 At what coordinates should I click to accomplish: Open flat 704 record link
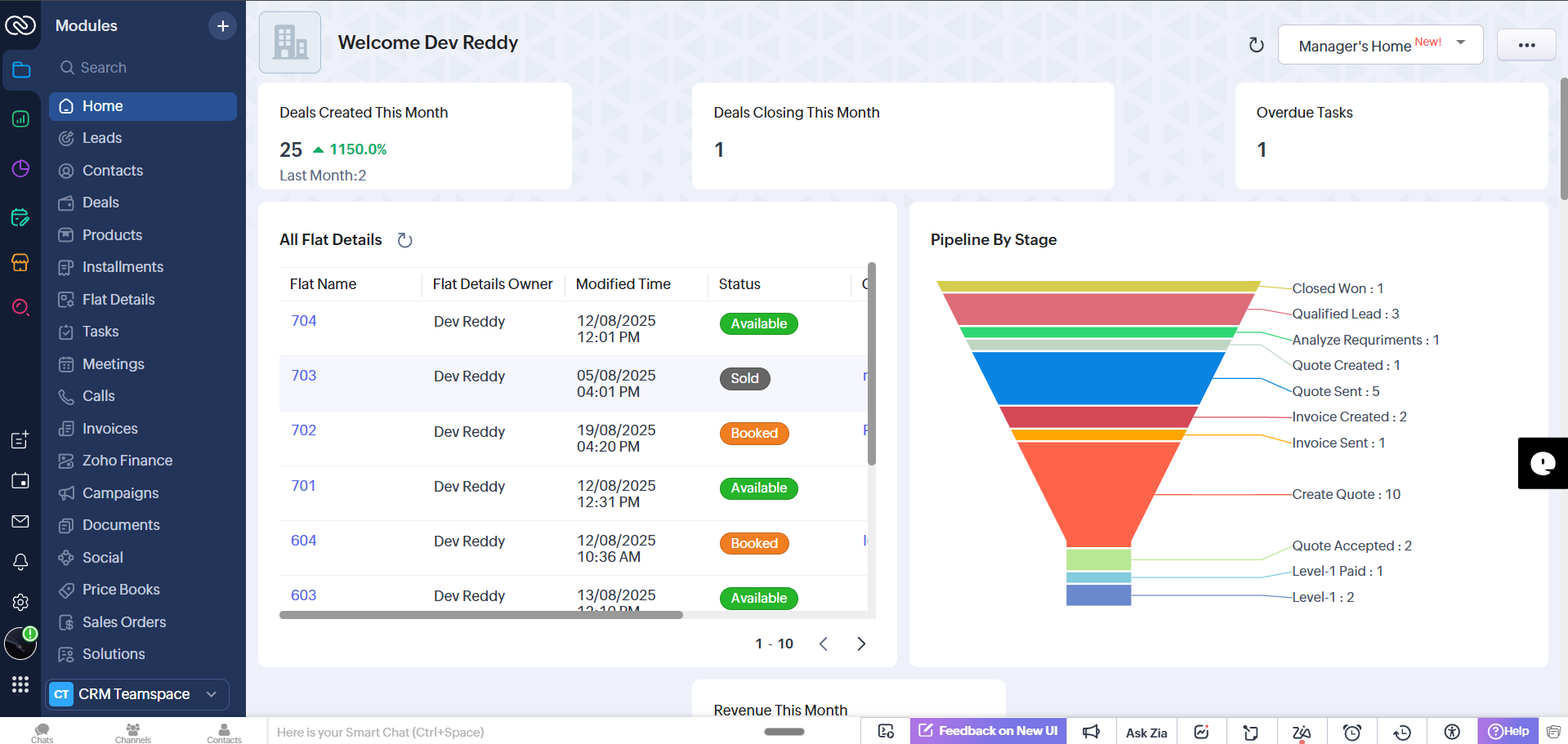coord(303,321)
